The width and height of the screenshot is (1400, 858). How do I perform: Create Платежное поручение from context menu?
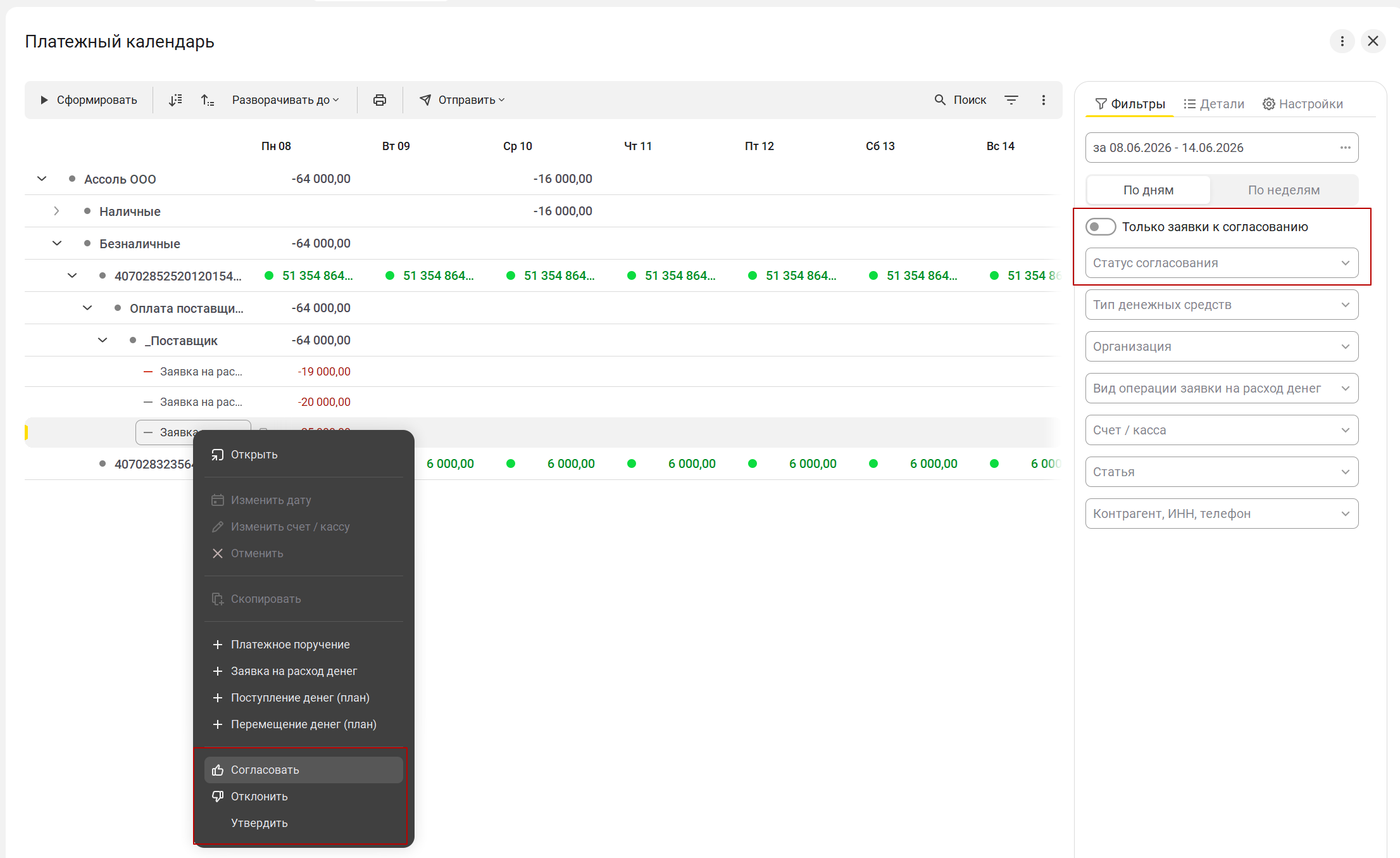(304, 645)
